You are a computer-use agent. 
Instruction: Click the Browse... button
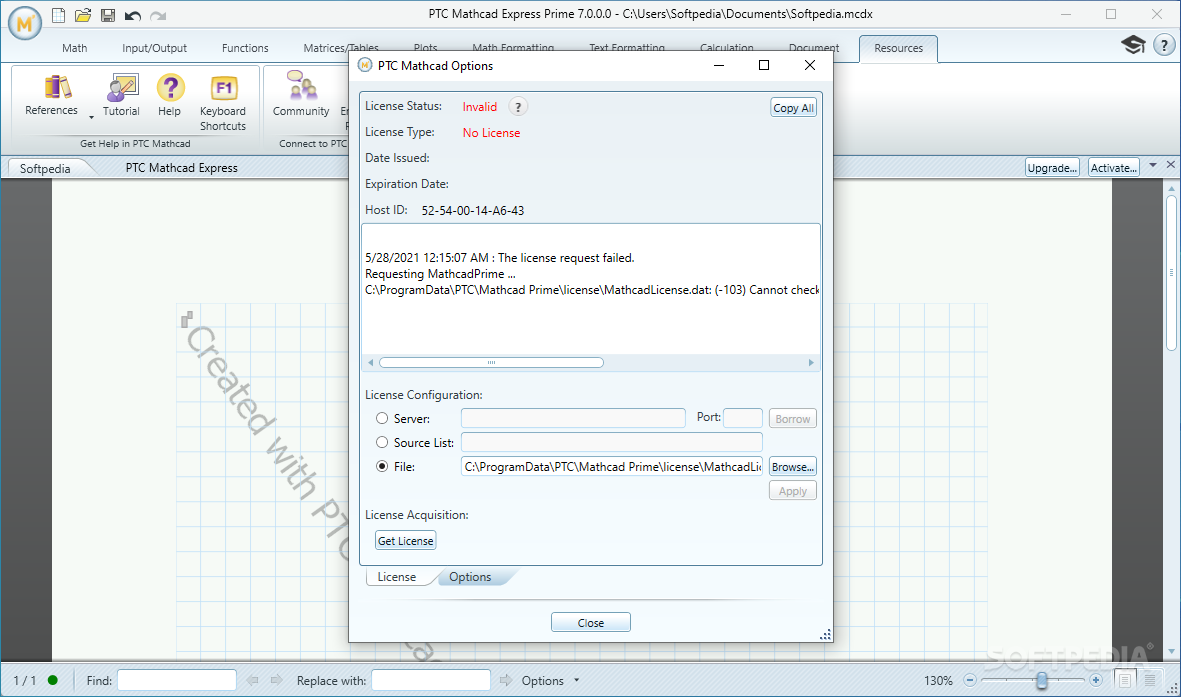pyautogui.click(x=793, y=467)
